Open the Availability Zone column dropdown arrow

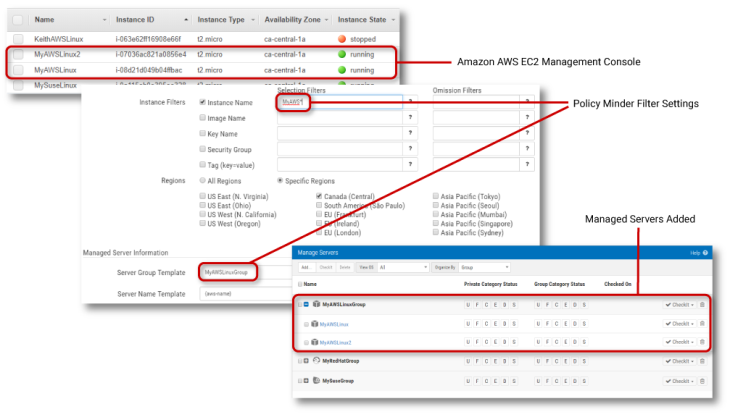point(326,20)
